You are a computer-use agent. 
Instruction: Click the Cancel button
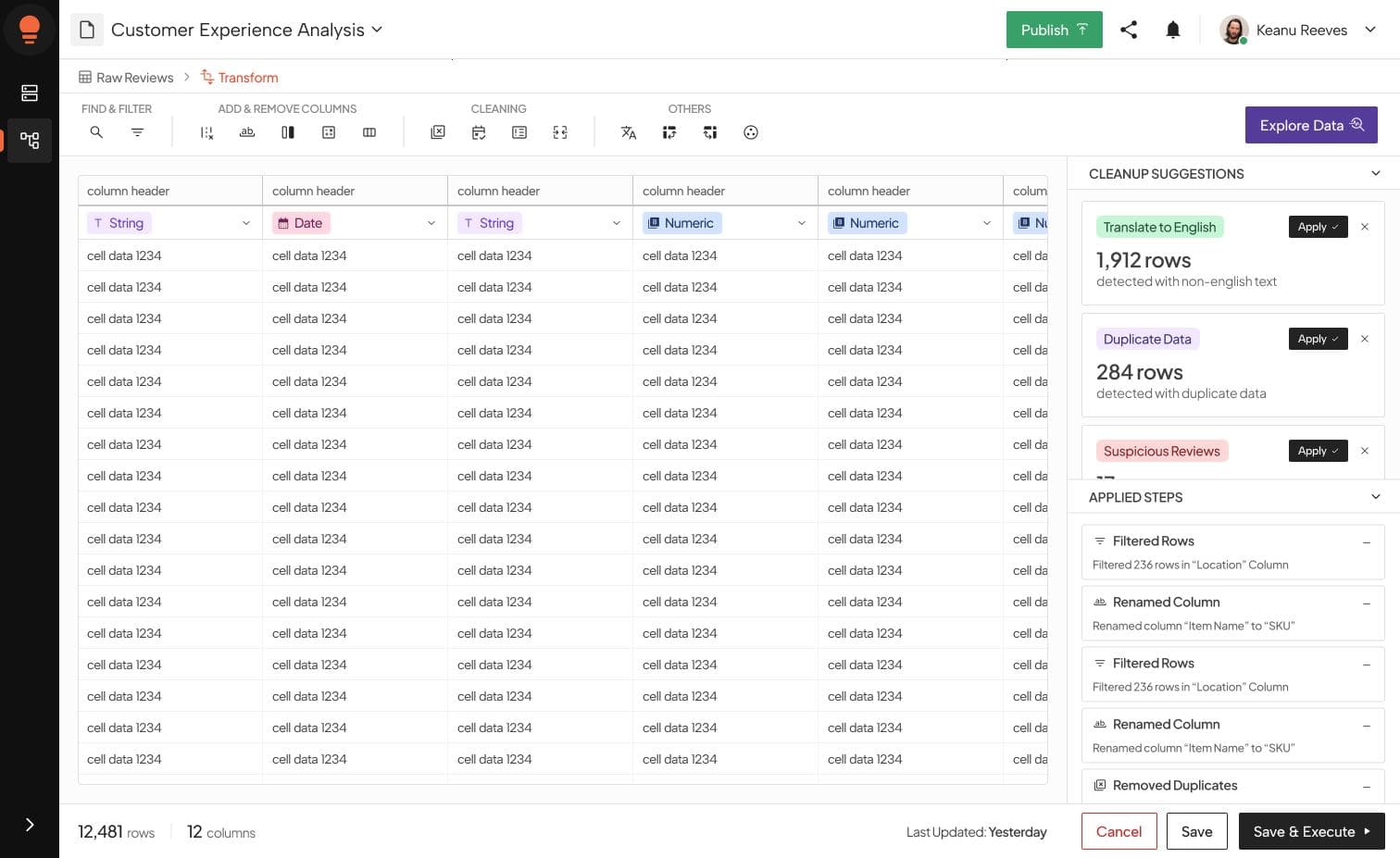pyautogui.click(x=1119, y=831)
